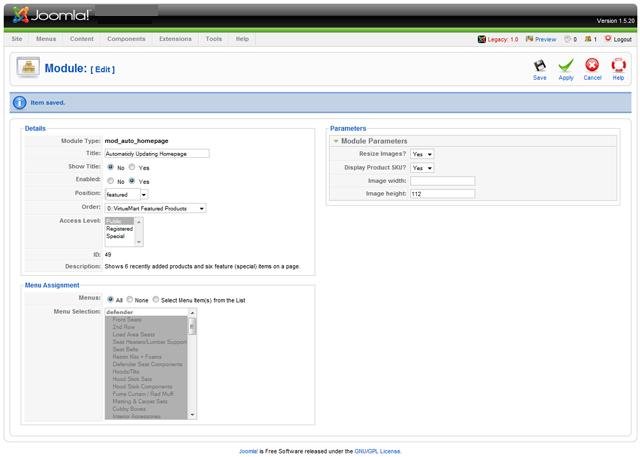Set Enabled to Yes
Image resolution: width=640 pixels, height=457 pixels.
tap(132, 181)
